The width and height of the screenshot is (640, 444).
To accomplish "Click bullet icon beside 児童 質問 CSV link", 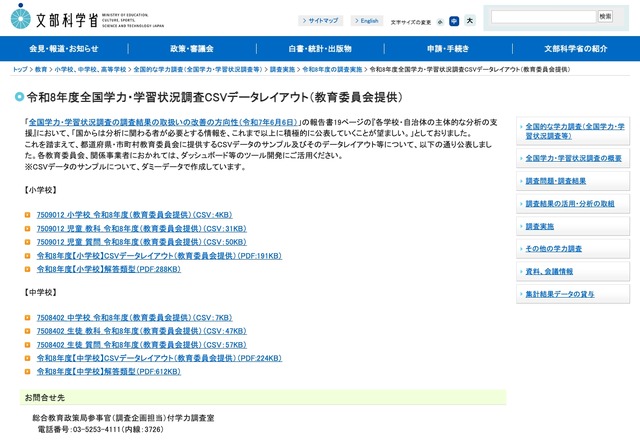I will pyautogui.click(x=27, y=242).
